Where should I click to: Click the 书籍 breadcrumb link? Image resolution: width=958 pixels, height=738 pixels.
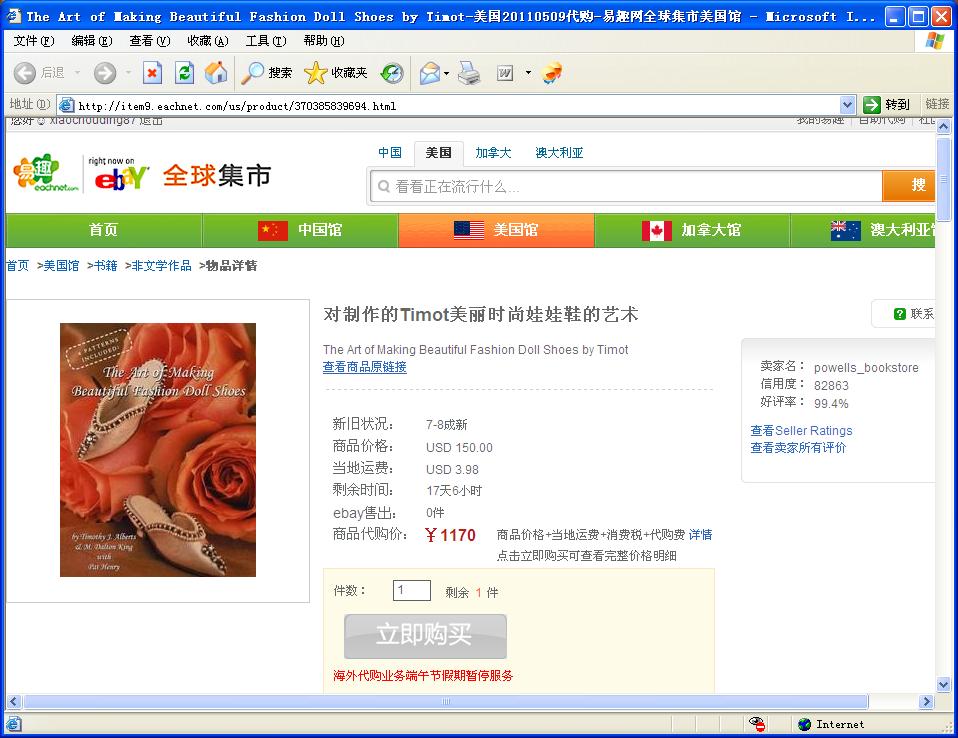[105, 266]
